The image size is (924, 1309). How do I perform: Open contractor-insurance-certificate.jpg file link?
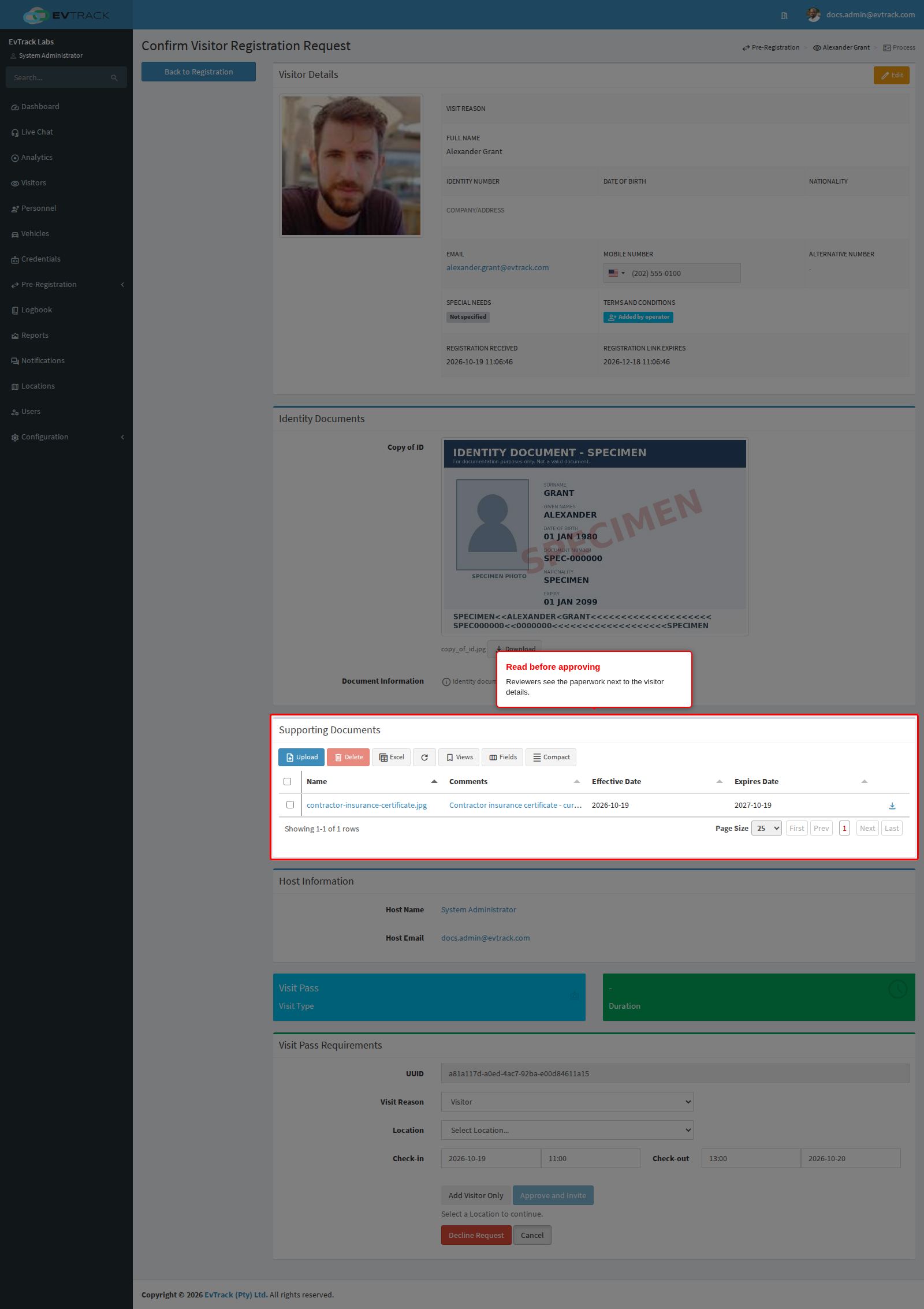[x=367, y=805]
